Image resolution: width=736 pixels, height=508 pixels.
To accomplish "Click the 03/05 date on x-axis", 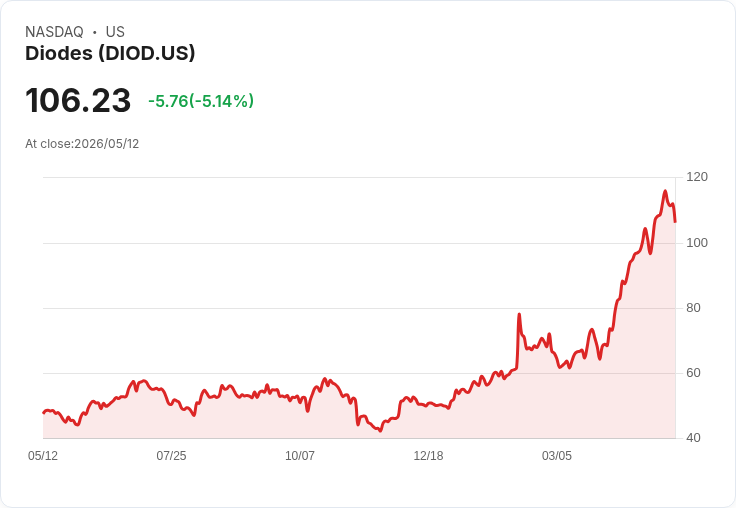I will tap(557, 455).
